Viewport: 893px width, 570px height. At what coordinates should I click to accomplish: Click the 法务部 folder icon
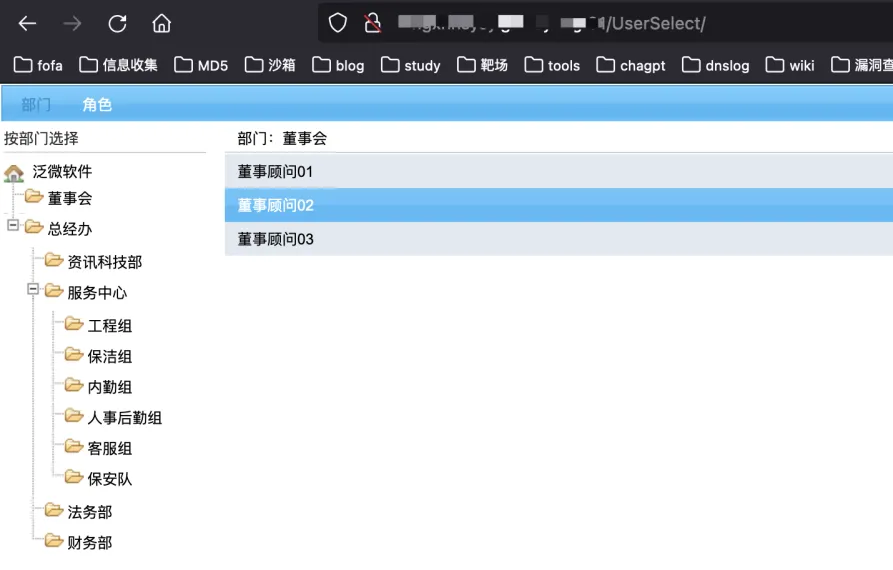pyautogui.click(x=54, y=510)
